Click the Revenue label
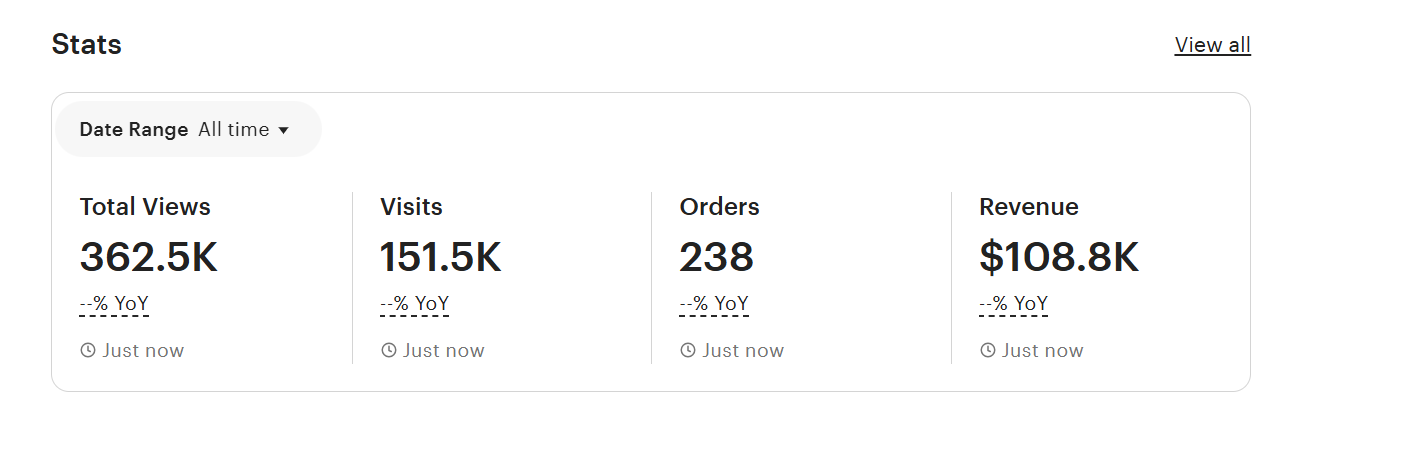1423x453 pixels. click(1028, 207)
